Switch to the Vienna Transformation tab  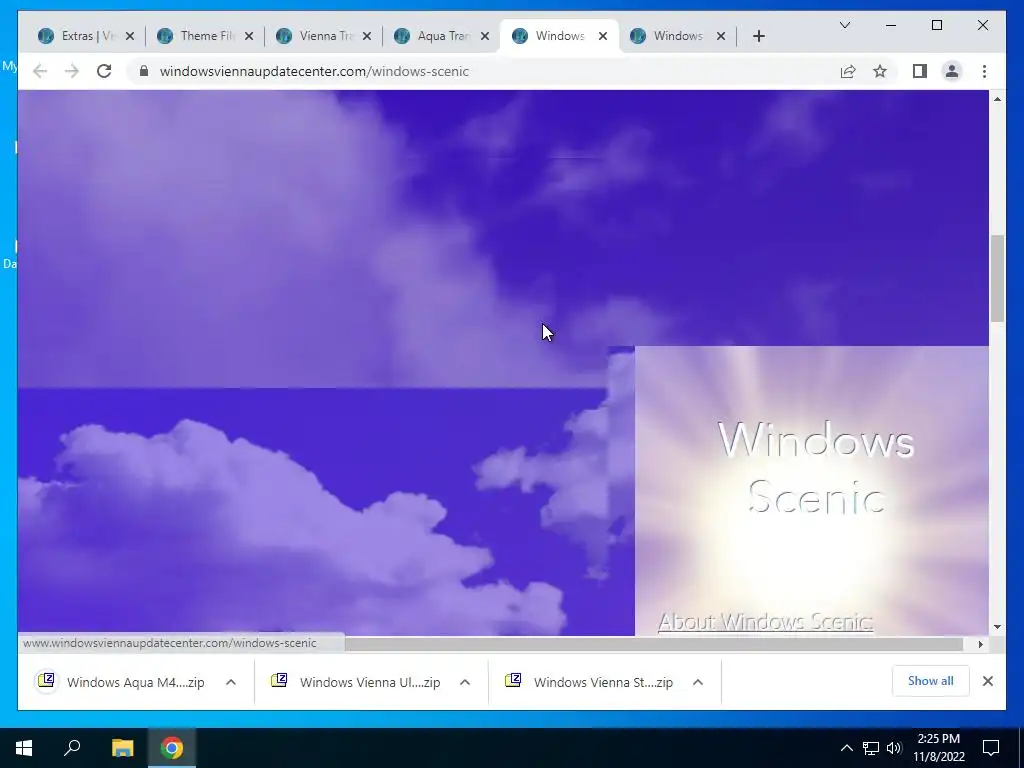pos(323,36)
